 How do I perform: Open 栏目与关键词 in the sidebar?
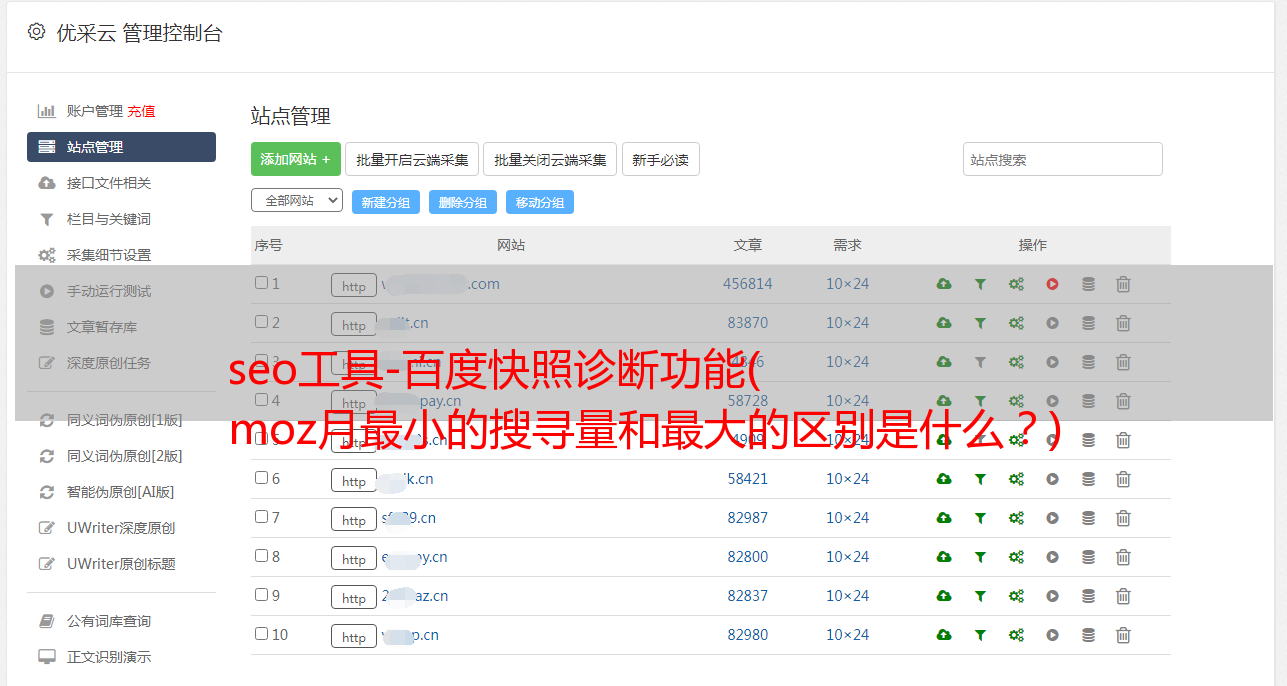pos(109,219)
